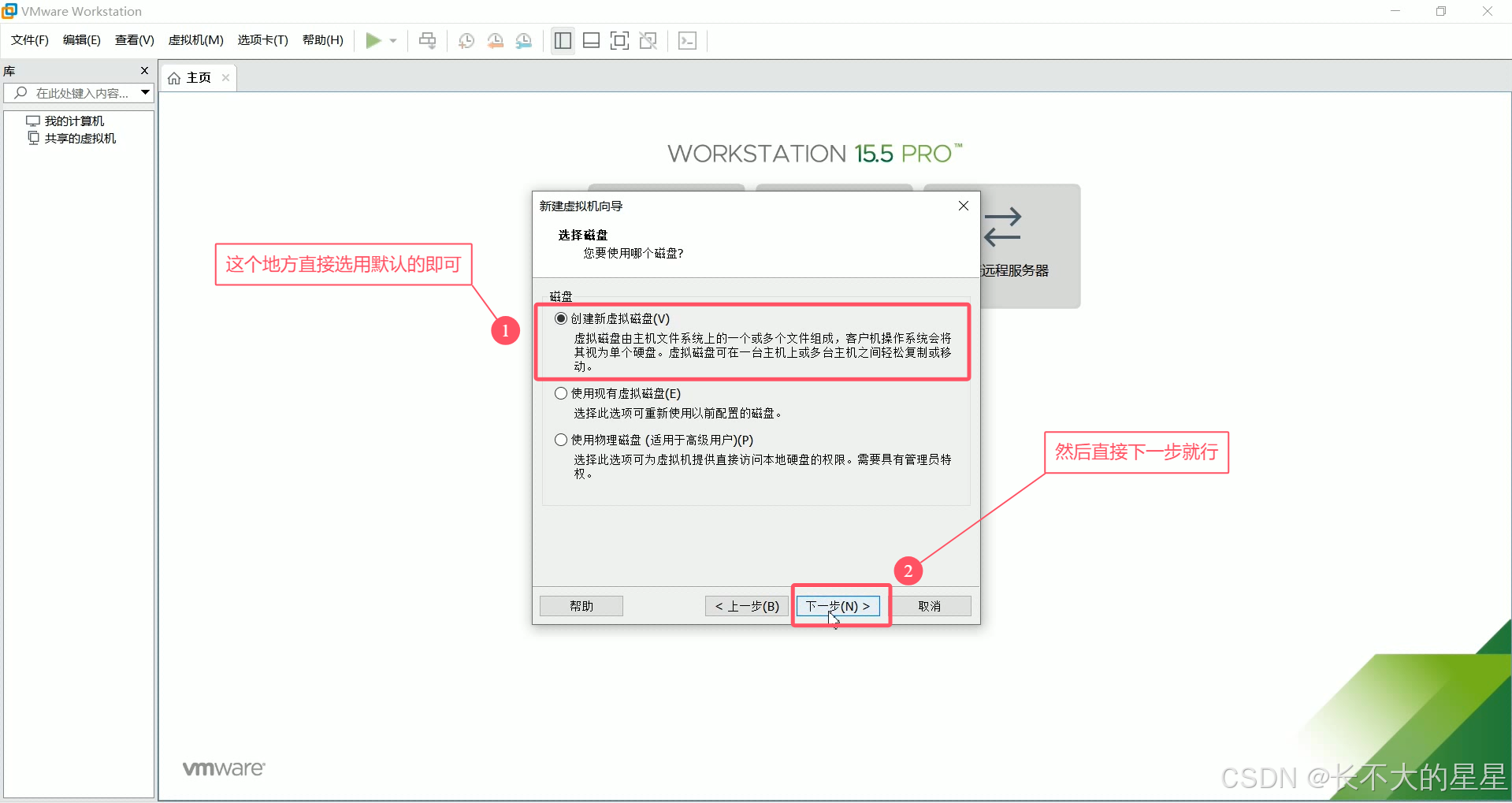
Task: Click the 库 panel title
Action: click(x=9, y=71)
